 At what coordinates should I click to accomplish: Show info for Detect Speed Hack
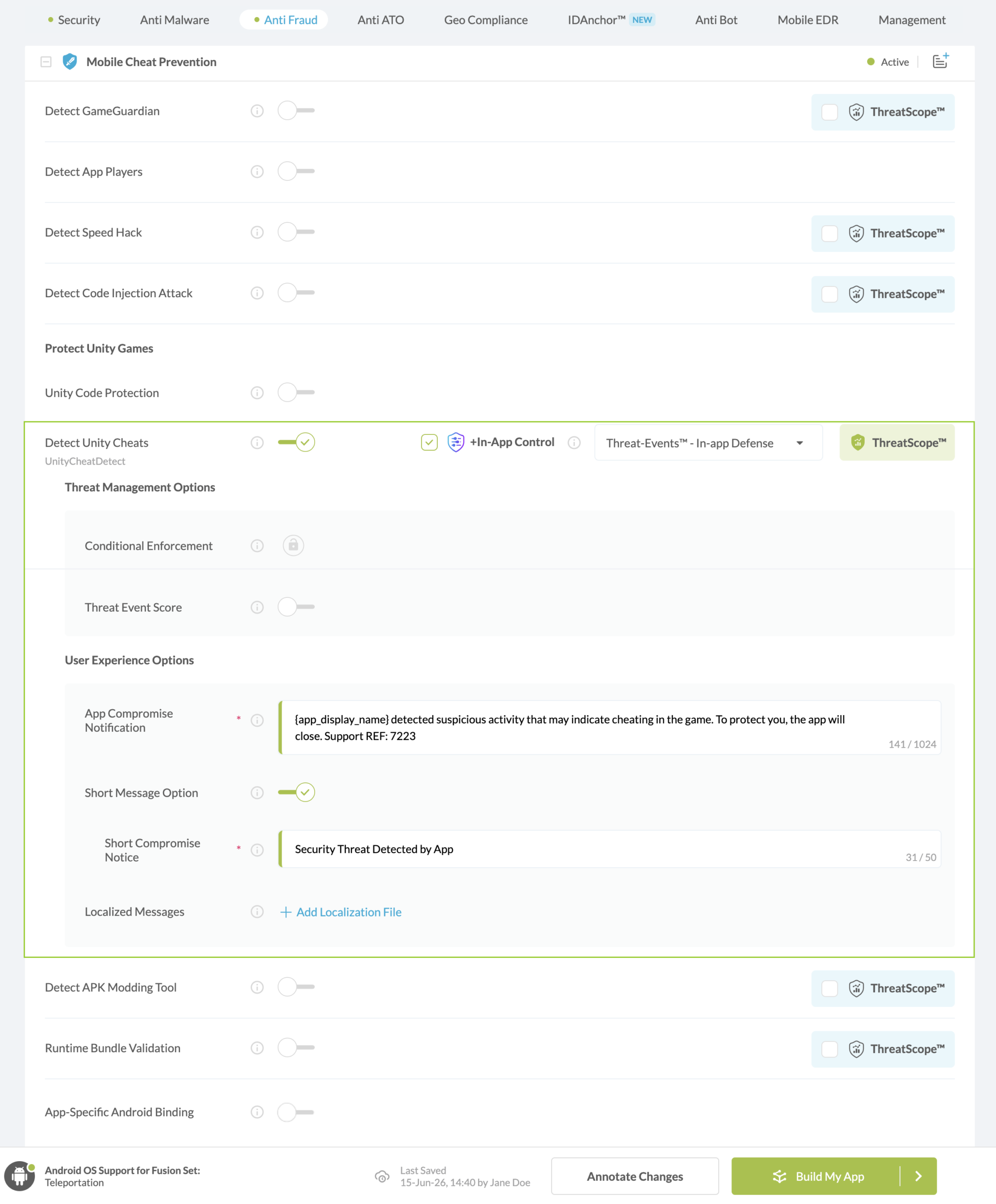257,232
